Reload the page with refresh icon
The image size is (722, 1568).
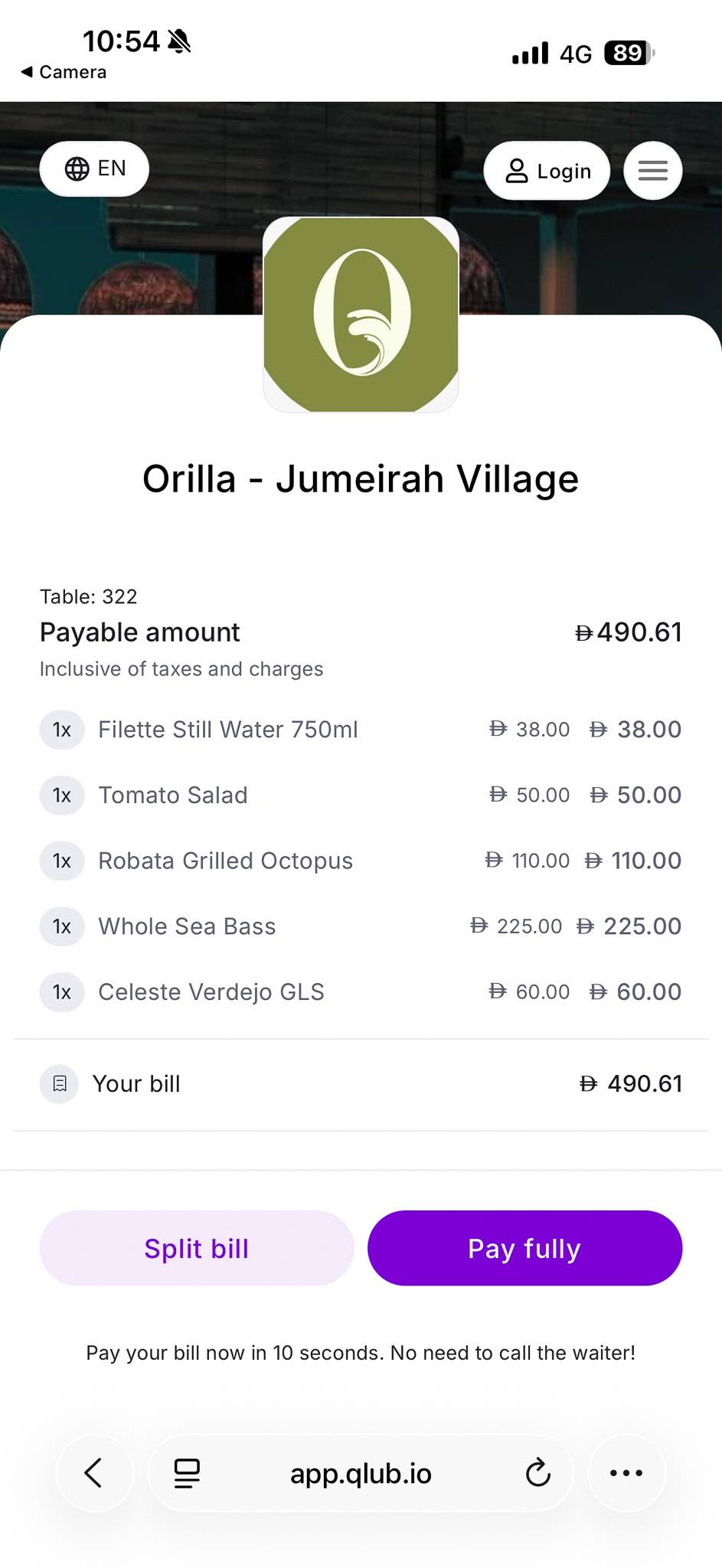[x=537, y=1472]
